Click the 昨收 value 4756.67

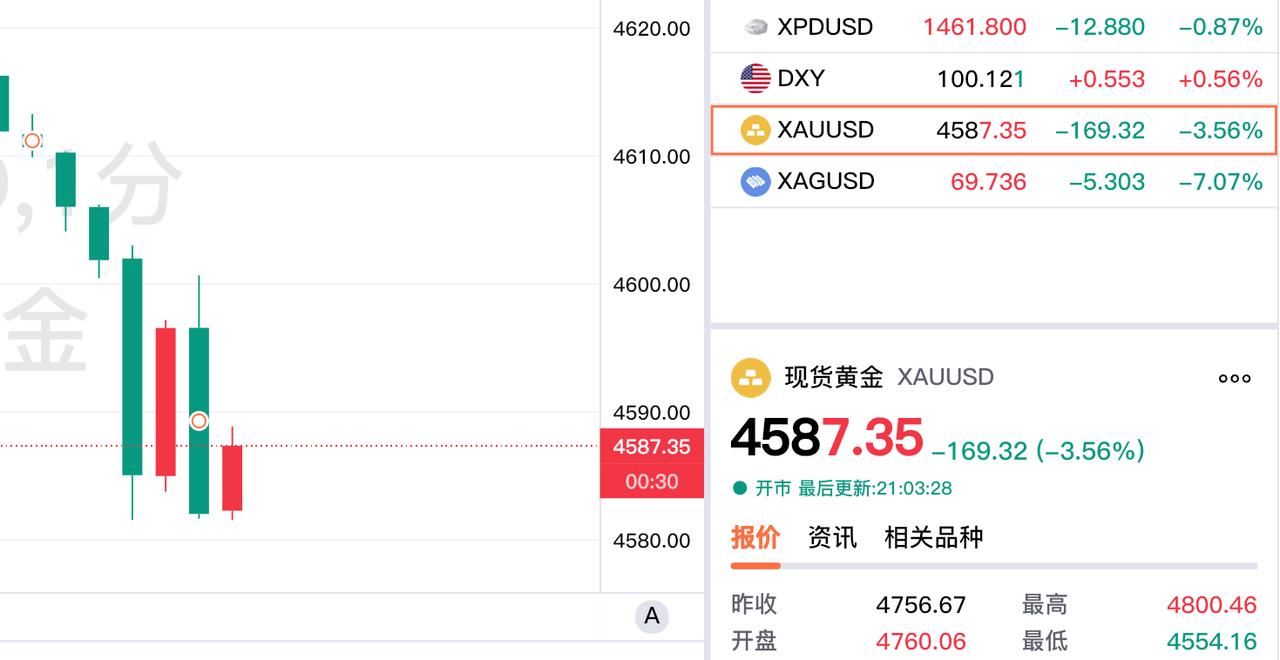tap(921, 604)
